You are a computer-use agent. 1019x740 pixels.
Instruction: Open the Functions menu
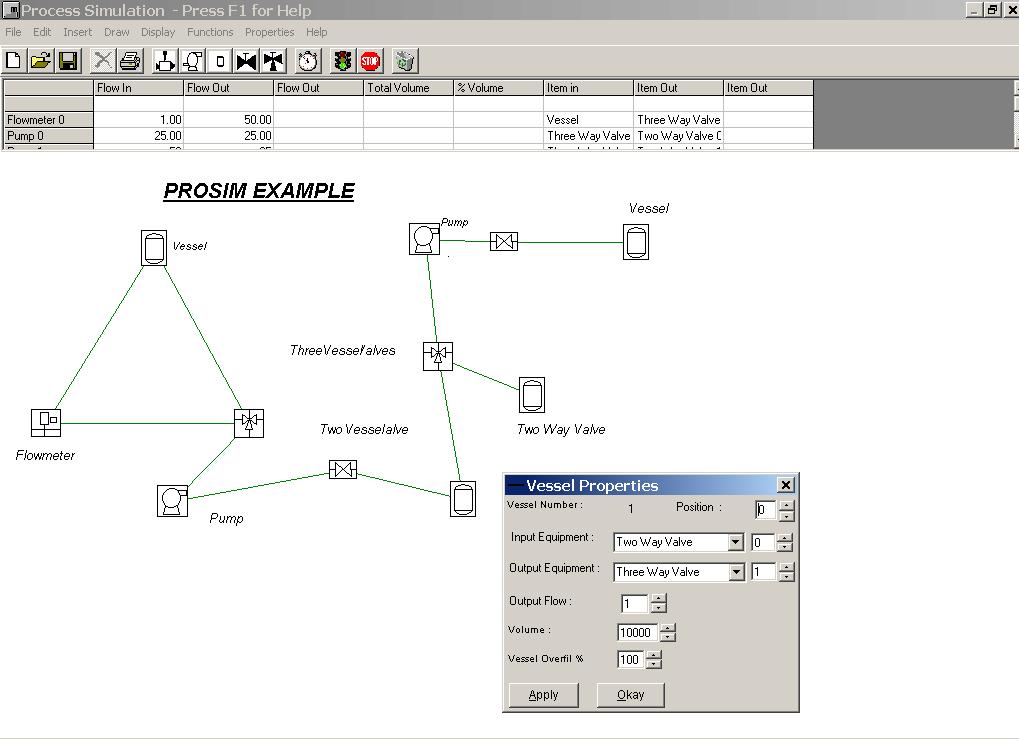[x=210, y=32]
